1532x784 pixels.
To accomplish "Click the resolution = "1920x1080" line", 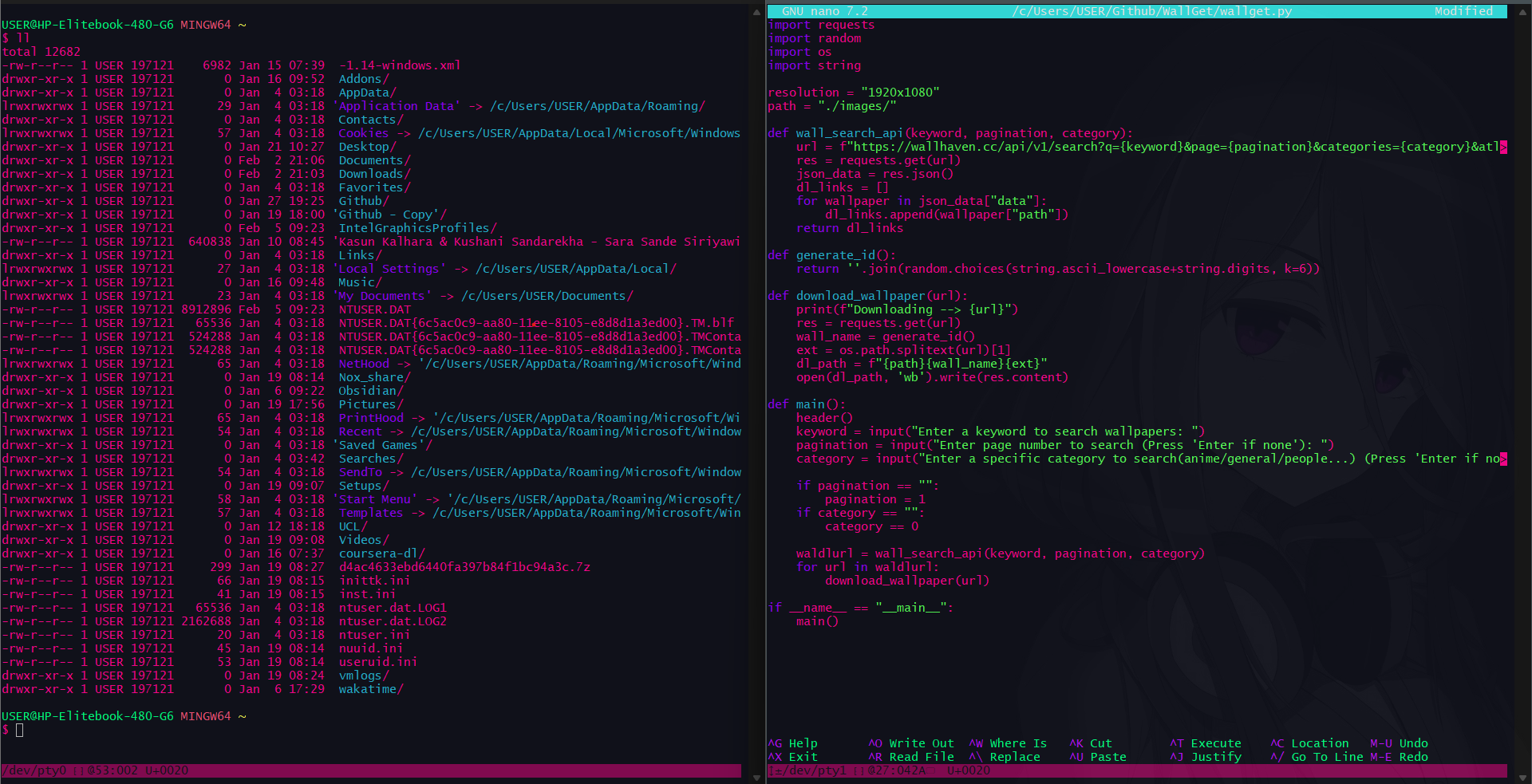I will (x=854, y=93).
